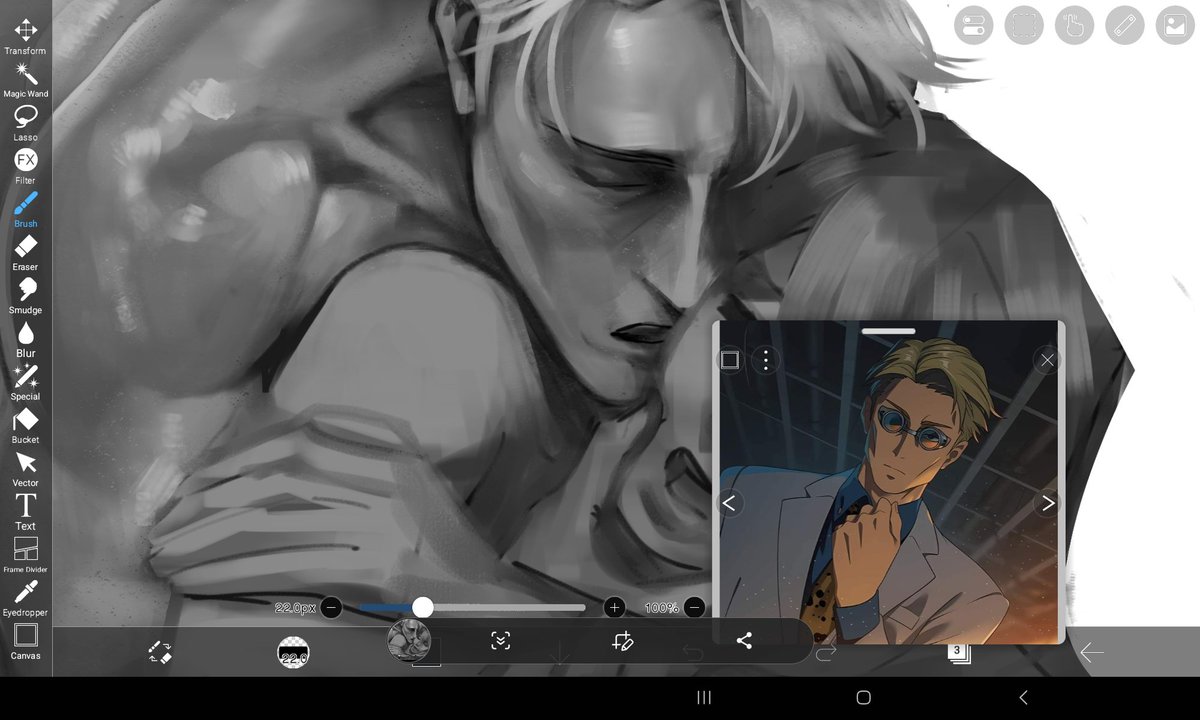Screen dimensions: 1200x720
Task: Select the Transform tool
Action: [25, 37]
